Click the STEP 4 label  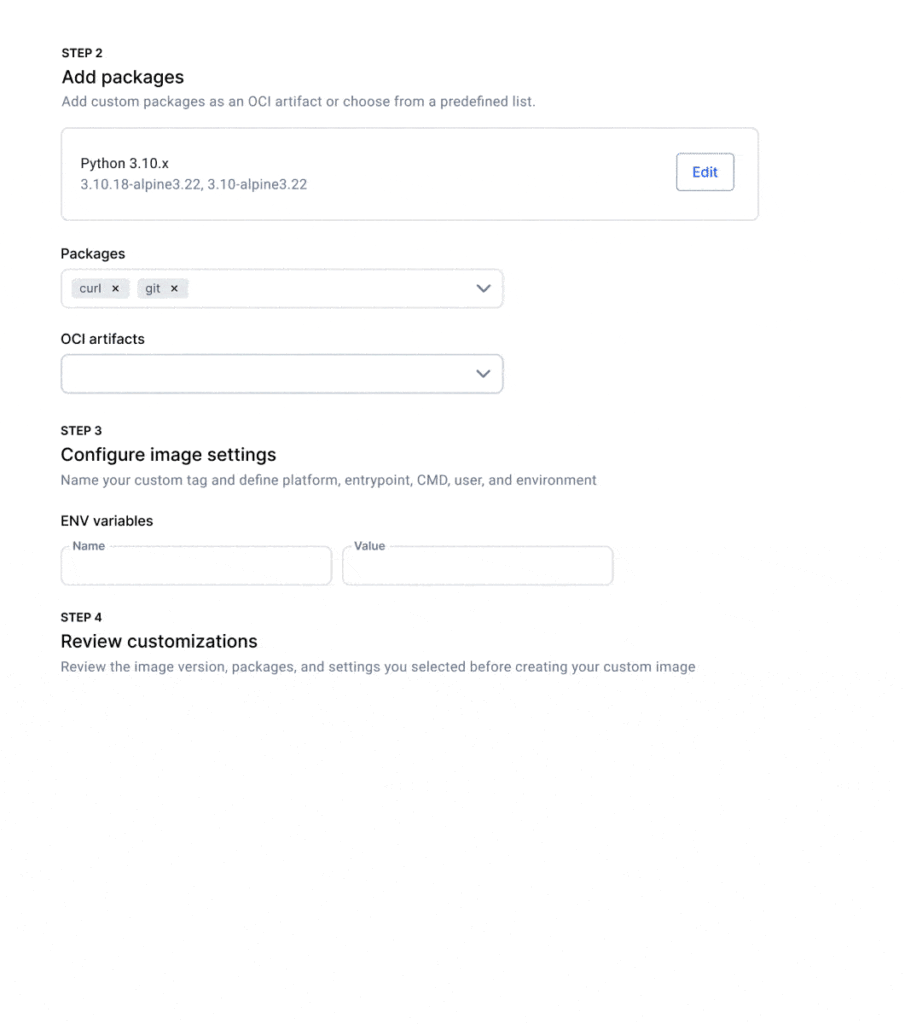81,617
